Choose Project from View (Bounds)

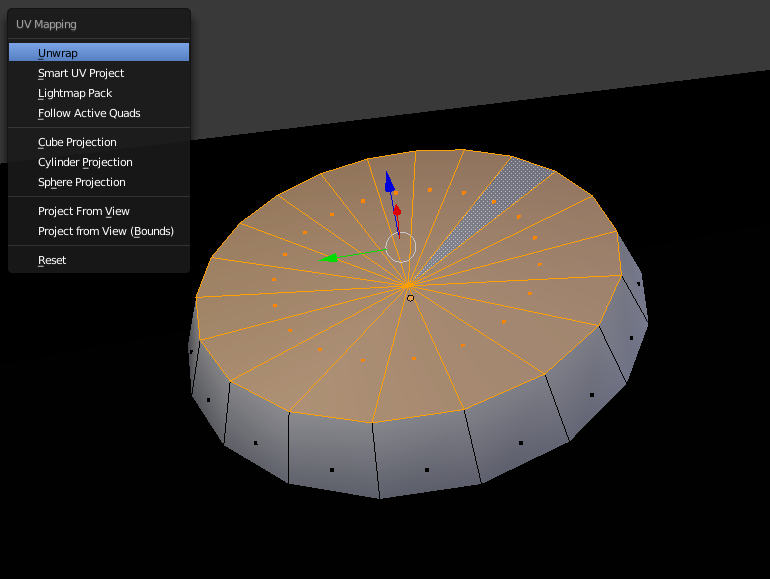click(x=105, y=231)
